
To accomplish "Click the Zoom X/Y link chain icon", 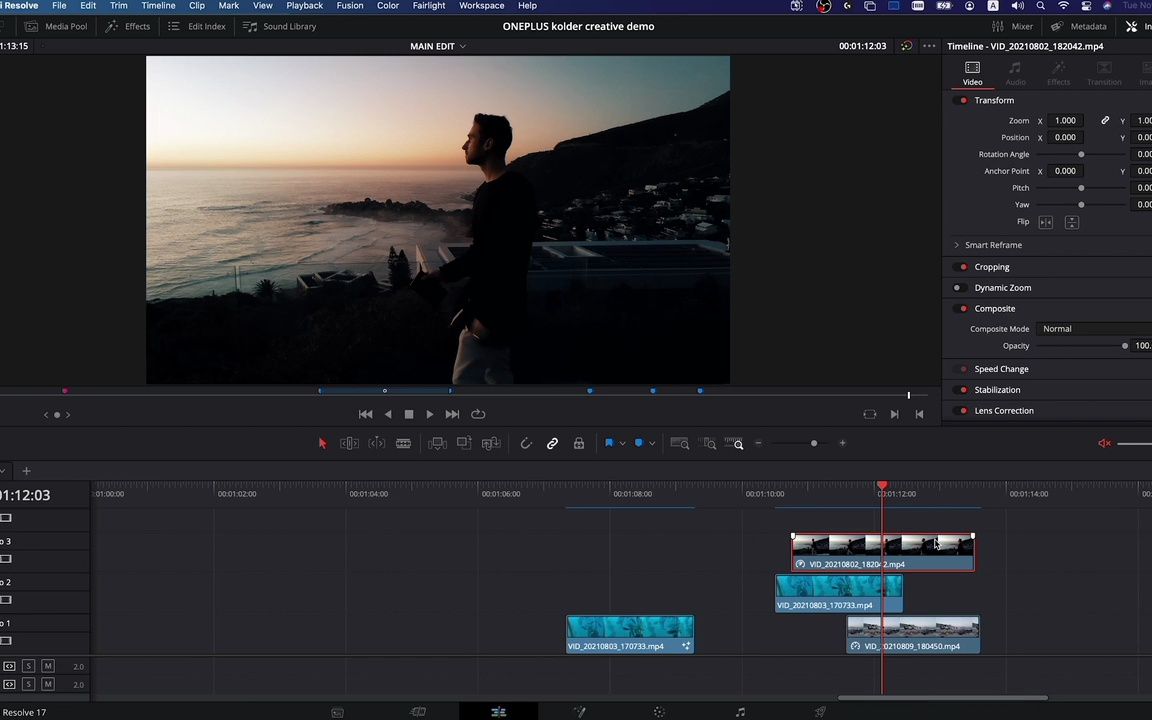I will pyautogui.click(x=1105, y=120).
